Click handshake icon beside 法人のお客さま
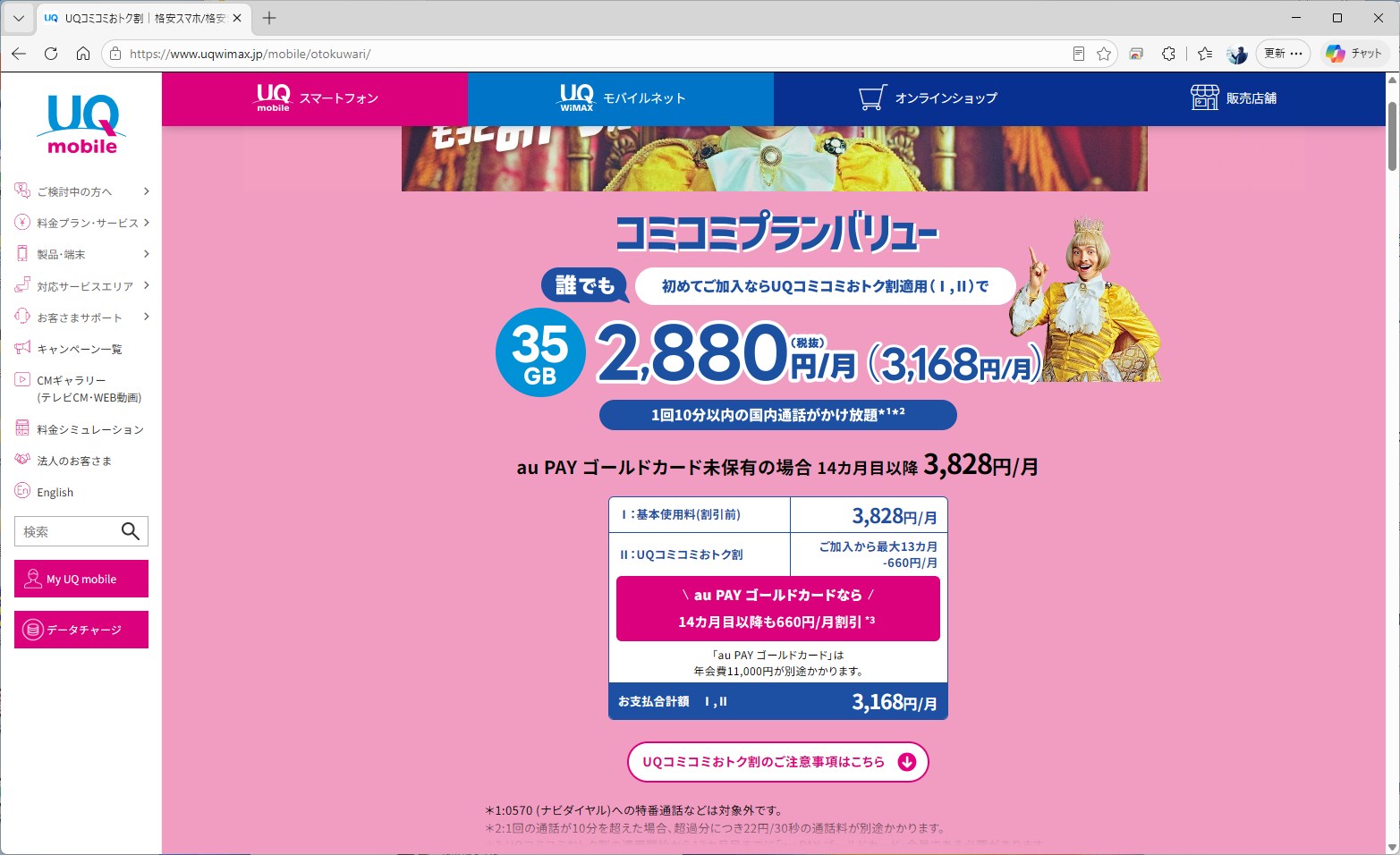The width and height of the screenshot is (1400, 855). point(22,460)
